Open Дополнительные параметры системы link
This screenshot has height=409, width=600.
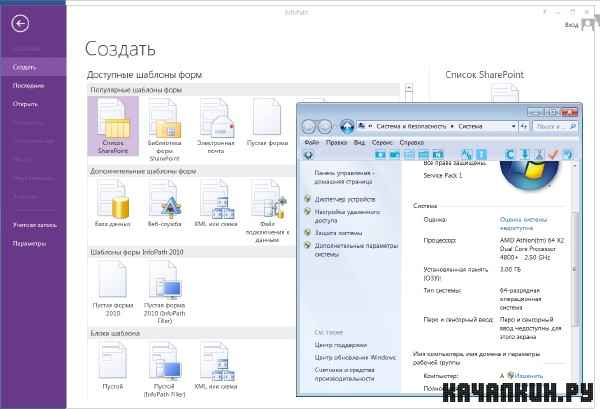click(x=356, y=250)
